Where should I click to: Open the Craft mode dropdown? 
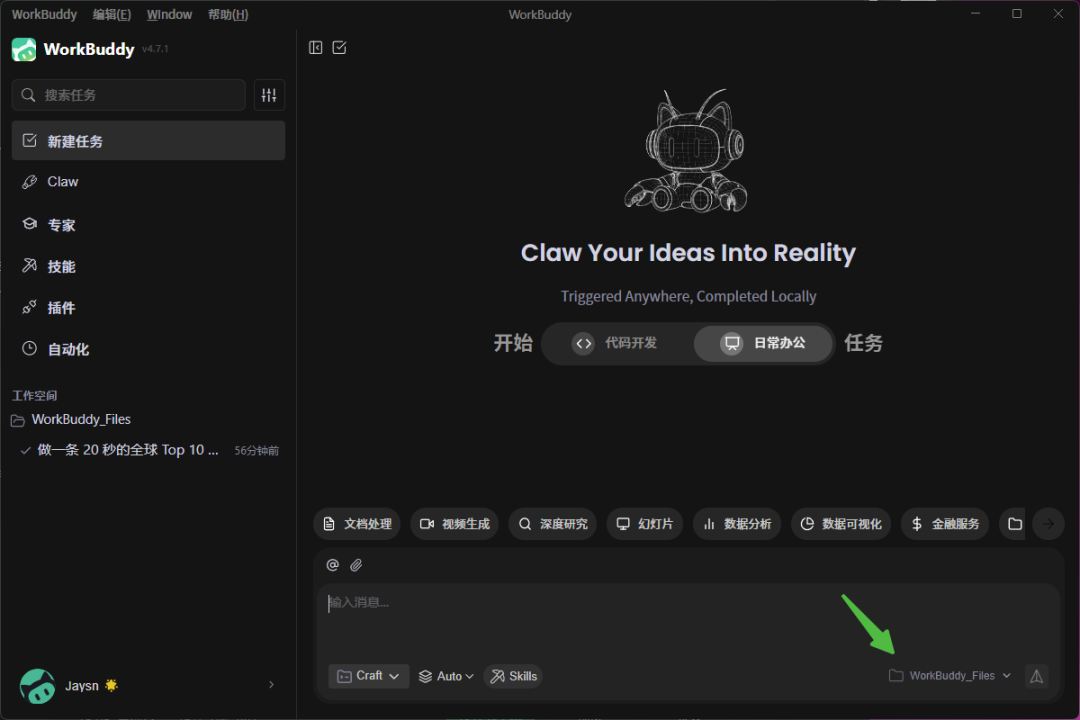pyautogui.click(x=368, y=676)
